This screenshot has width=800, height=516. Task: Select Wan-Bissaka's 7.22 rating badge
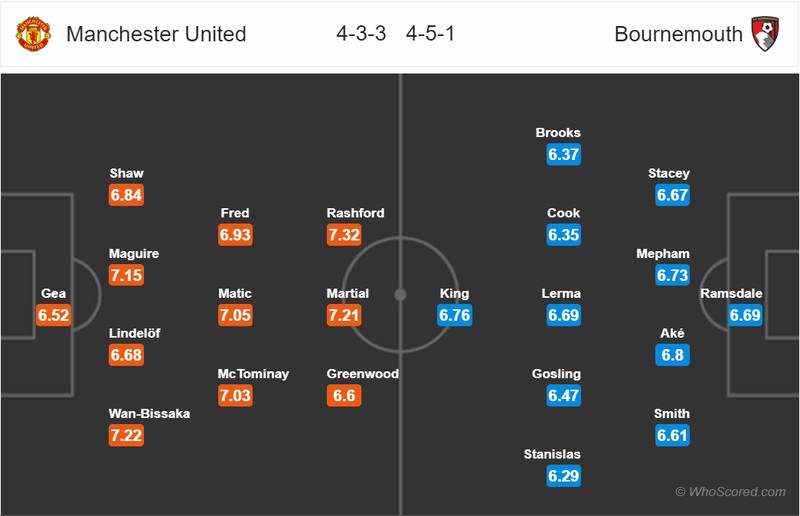pyautogui.click(x=126, y=435)
